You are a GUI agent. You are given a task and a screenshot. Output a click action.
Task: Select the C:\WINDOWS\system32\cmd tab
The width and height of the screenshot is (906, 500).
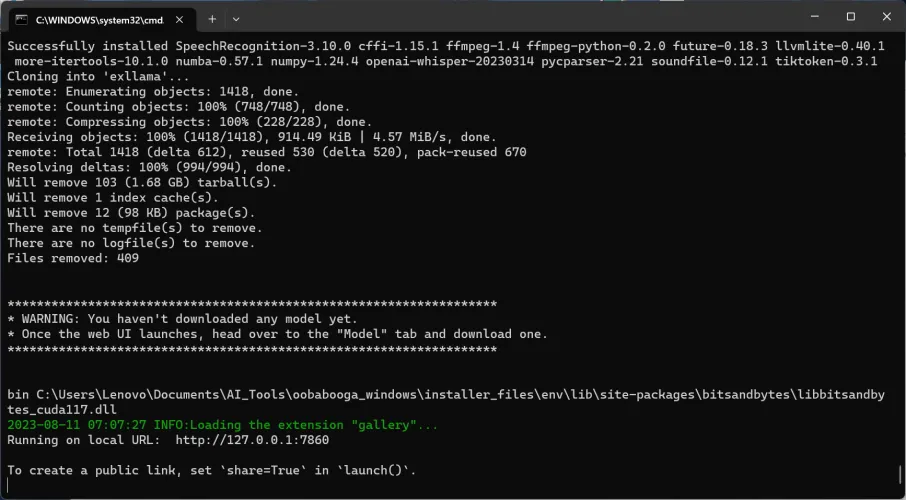pos(100,19)
